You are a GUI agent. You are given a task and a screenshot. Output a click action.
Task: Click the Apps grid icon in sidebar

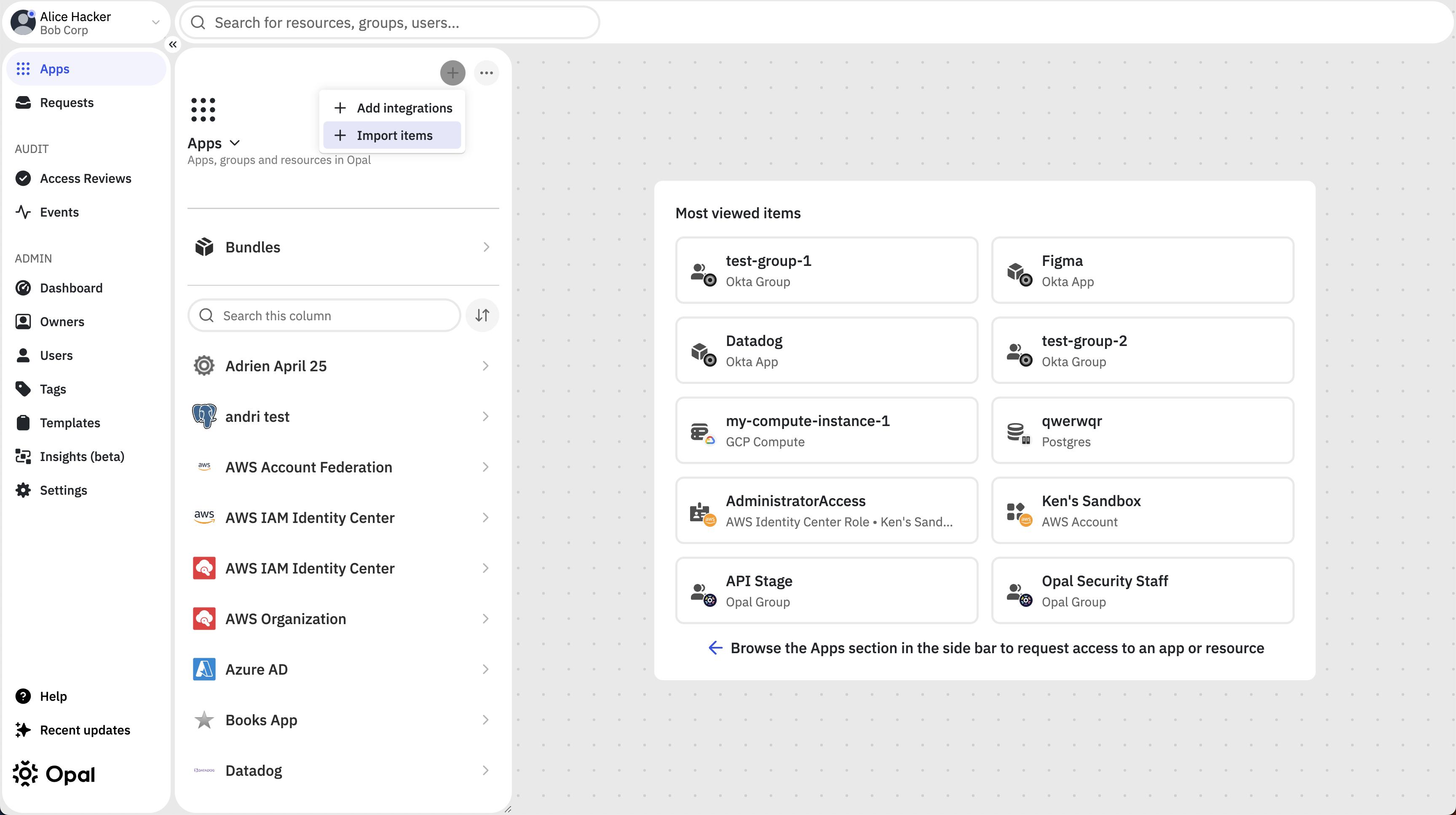(x=23, y=69)
